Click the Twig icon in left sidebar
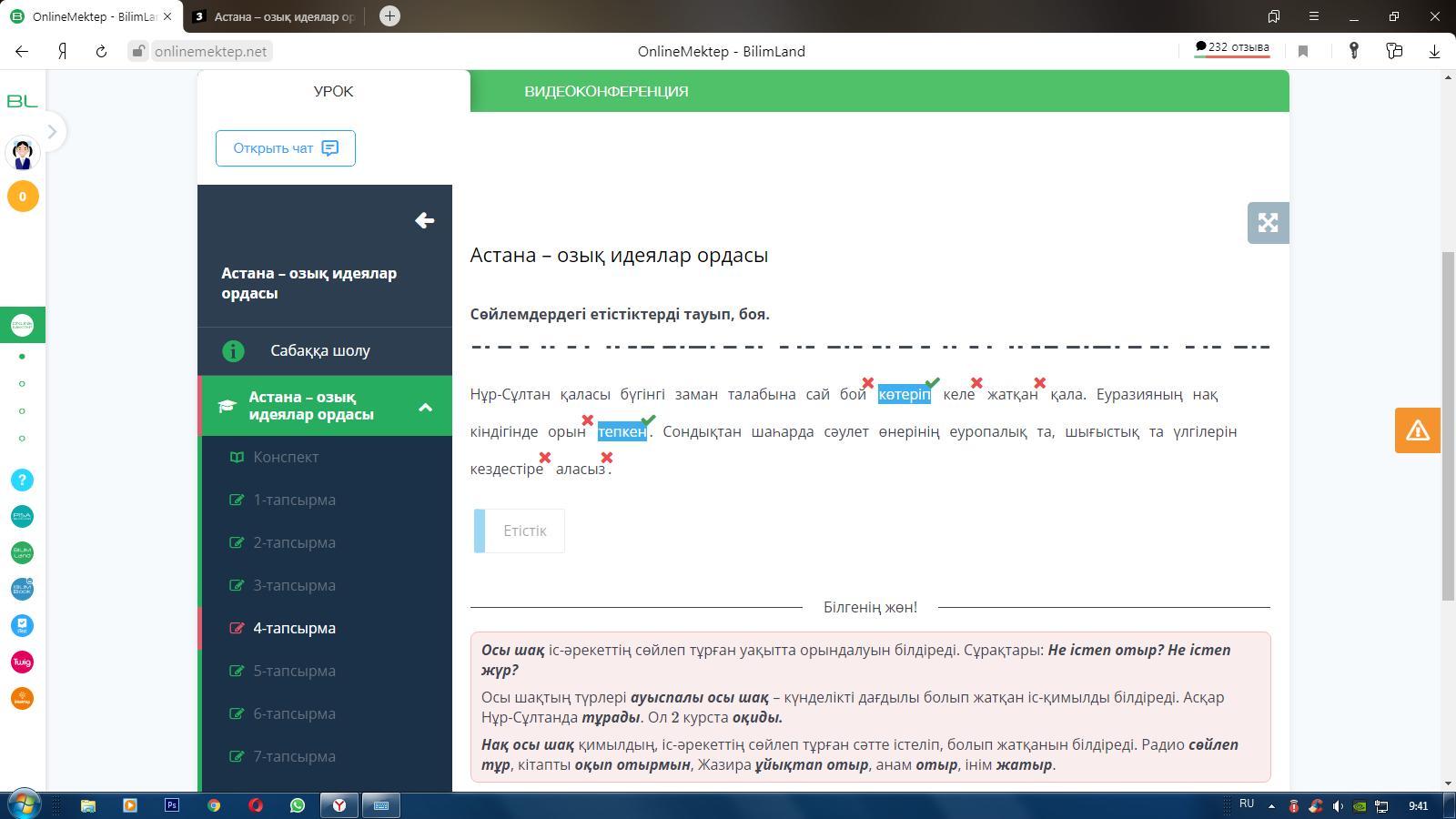Viewport: 1456px width, 819px height. coord(22,662)
